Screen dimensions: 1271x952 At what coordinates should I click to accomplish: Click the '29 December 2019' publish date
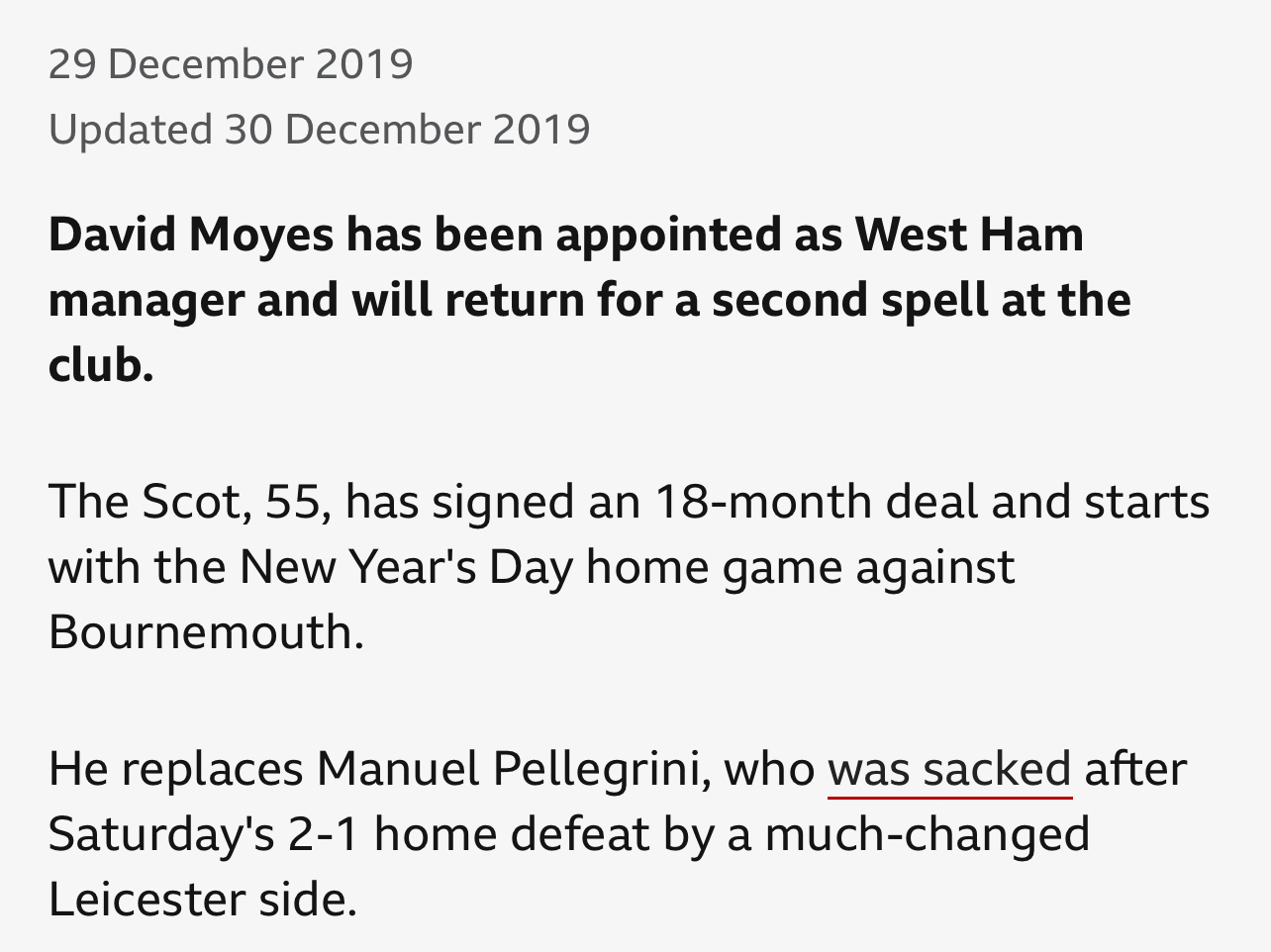click(230, 64)
